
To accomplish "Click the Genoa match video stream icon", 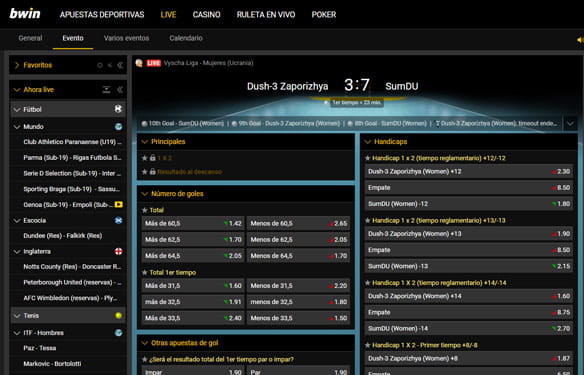I will [118, 204].
